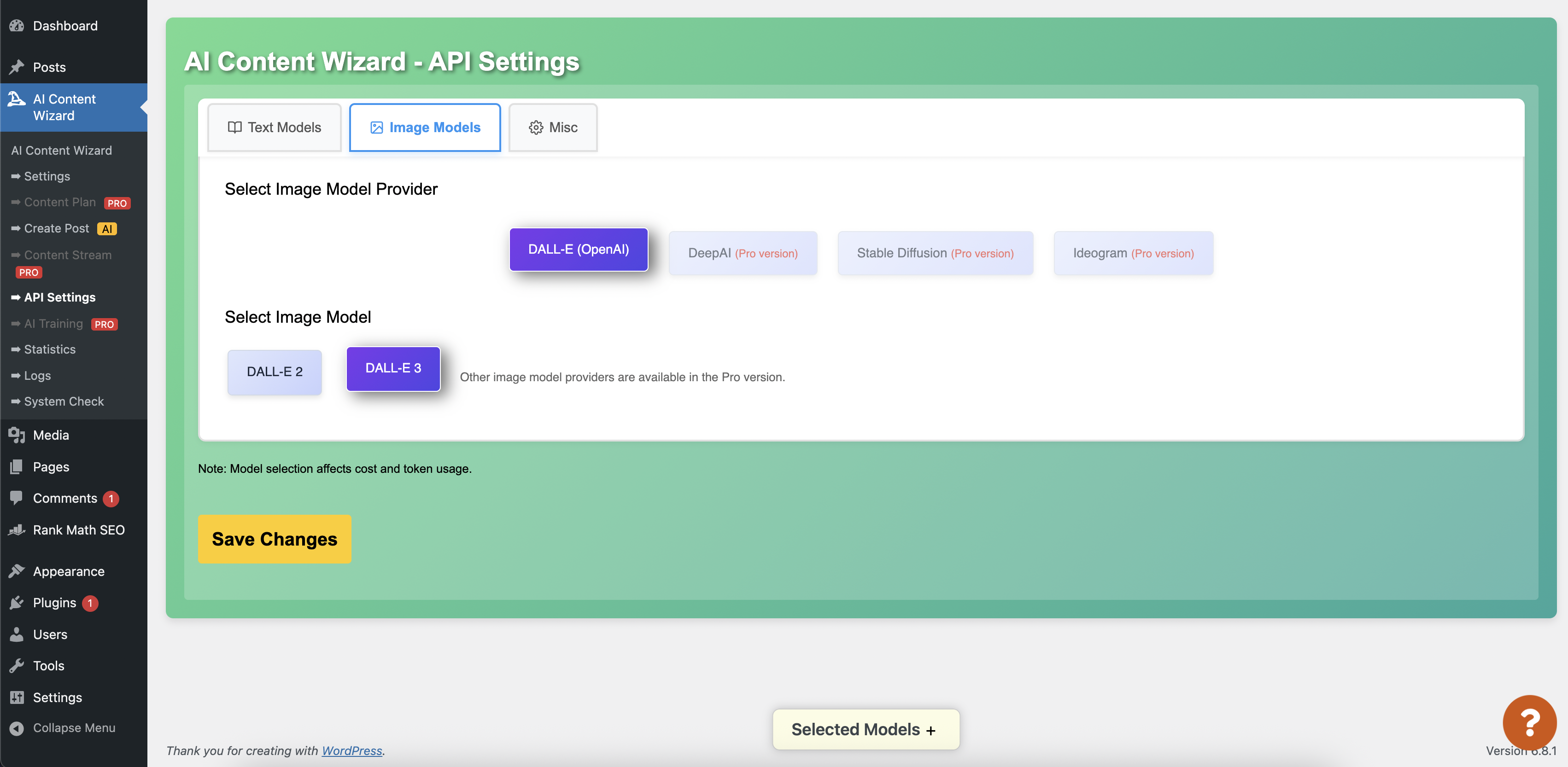Select Ideogram provider option
Viewport: 1568px width, 767px height.
tap(1133, 253)
